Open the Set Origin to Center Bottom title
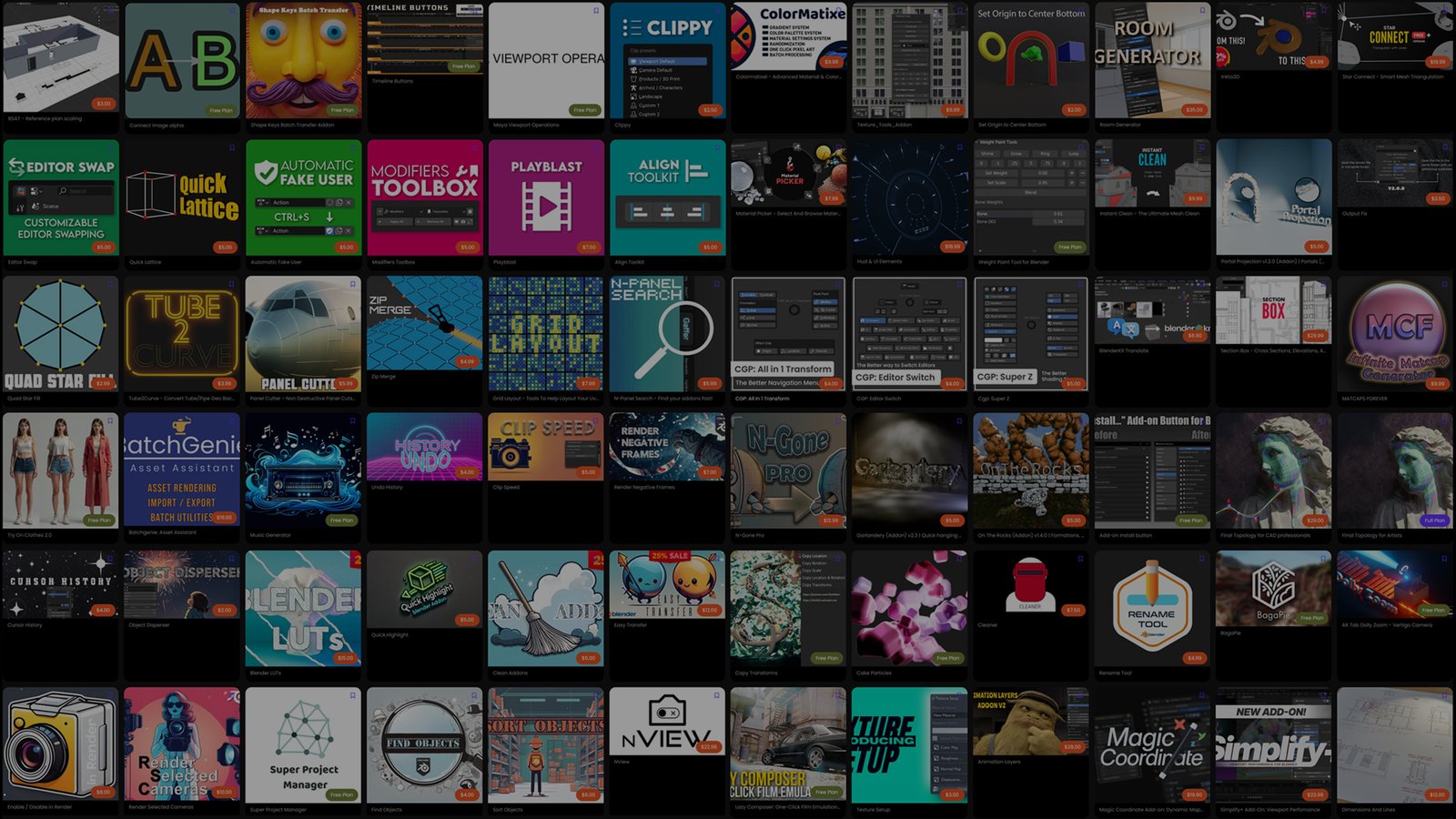The image size is (1456, 819). coord(1012,125)
